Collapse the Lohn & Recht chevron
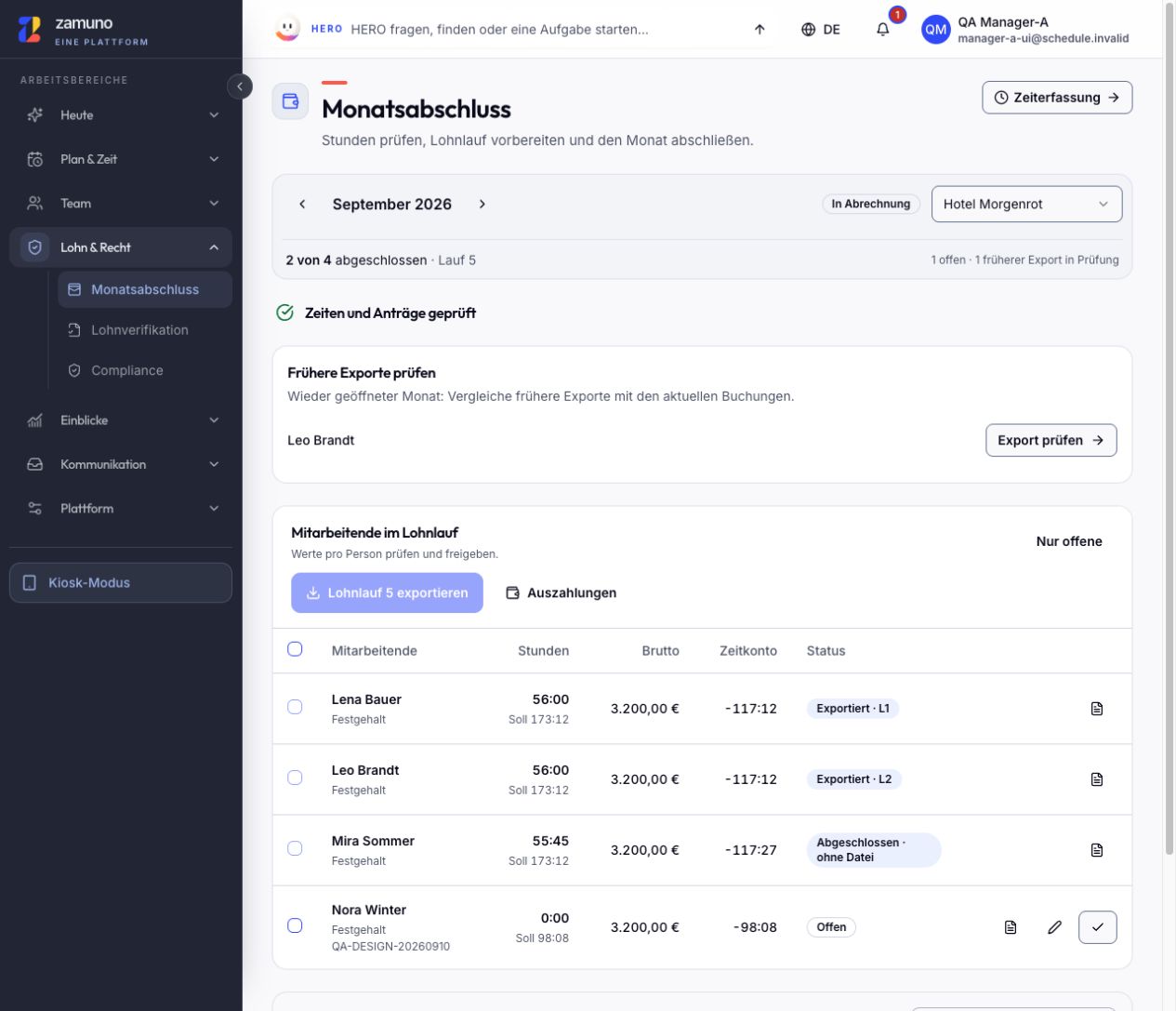This screenshot has height=1011, width=1176. (214, 247)
